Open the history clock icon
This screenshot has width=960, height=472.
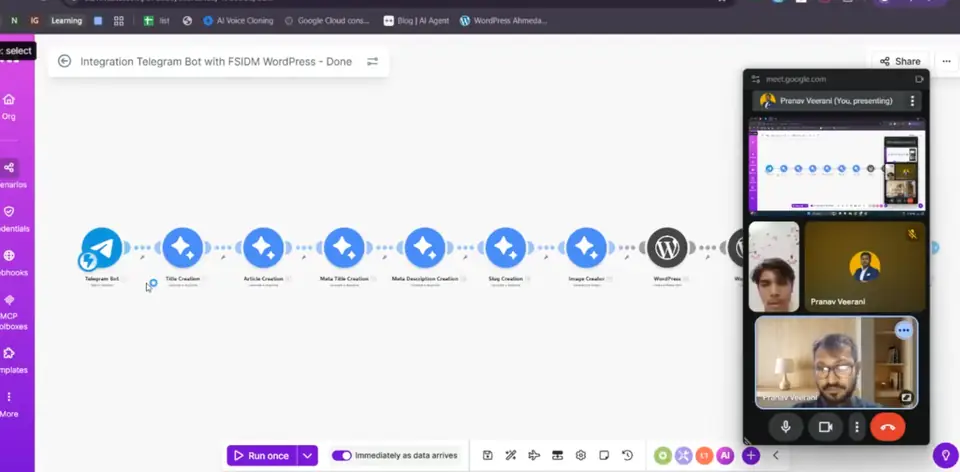pyautogui.click(x=627, y=455)
